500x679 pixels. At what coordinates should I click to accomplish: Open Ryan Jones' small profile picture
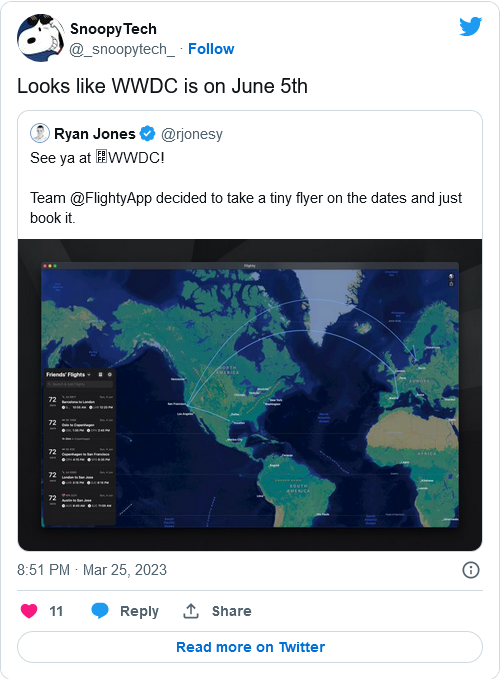click(x=40, y=133)
